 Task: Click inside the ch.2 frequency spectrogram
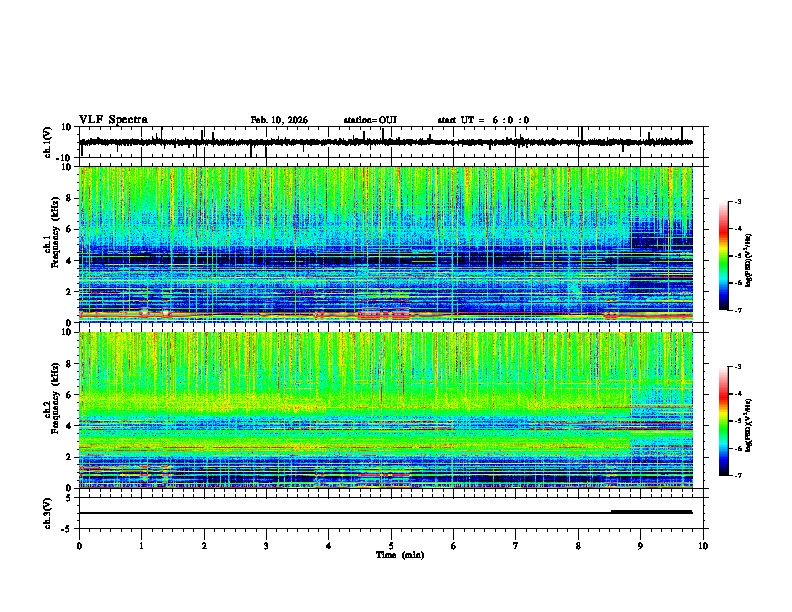[x=385, y=410]
